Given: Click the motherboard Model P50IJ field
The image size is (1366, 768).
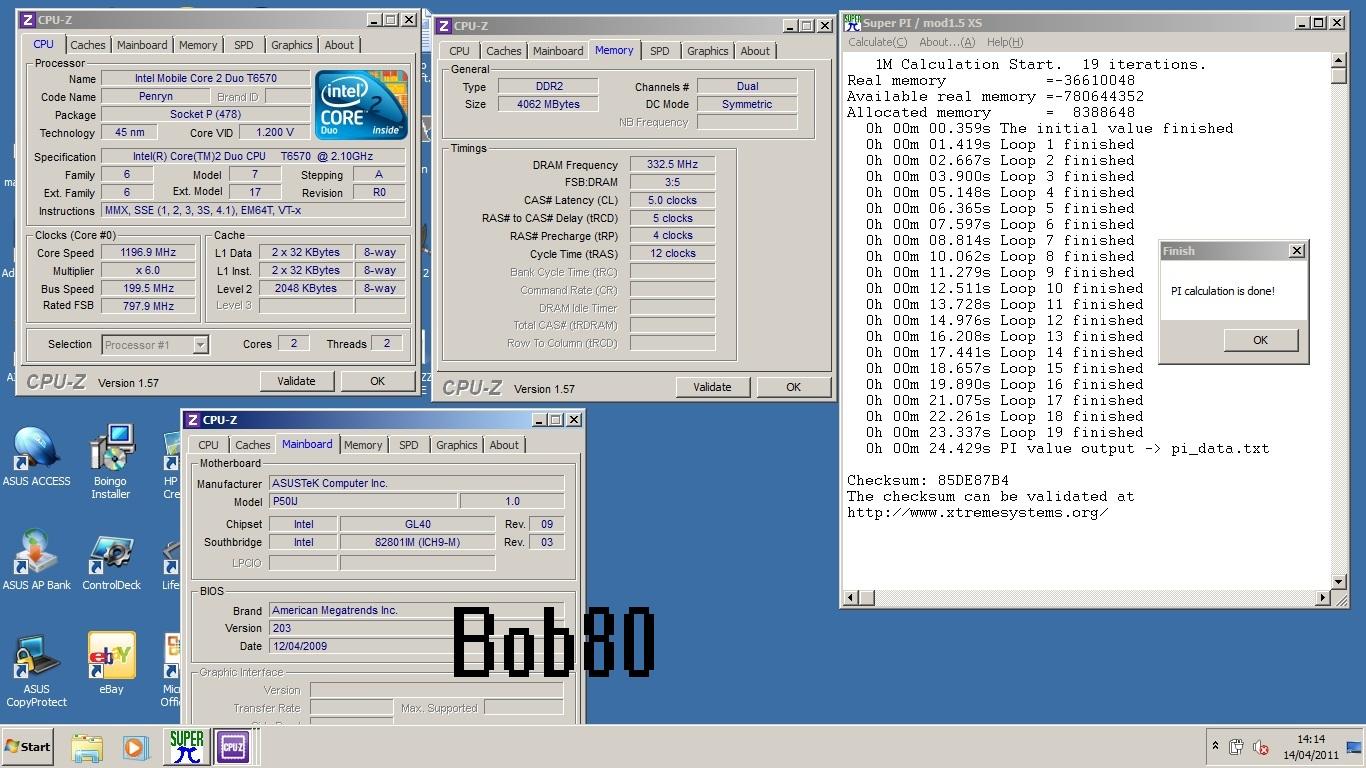Looking at the screenshot, I should point(364,502).
